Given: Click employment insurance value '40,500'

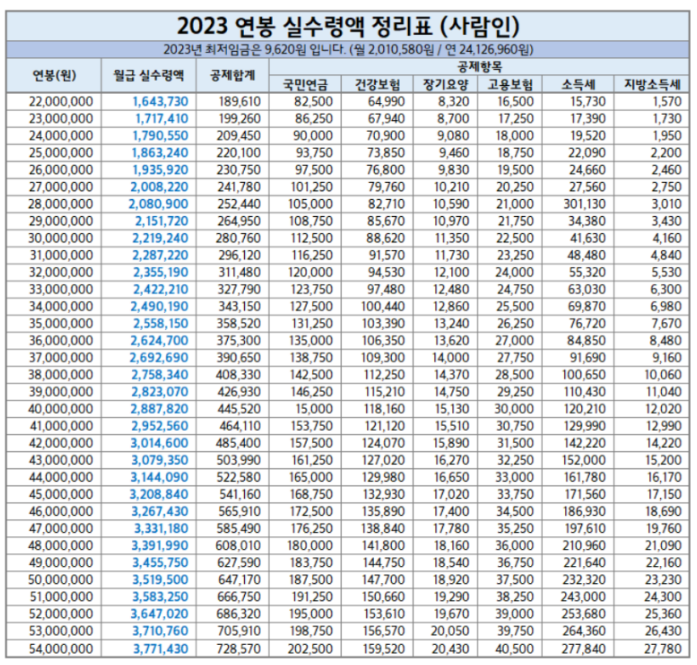Looking at the screenshot, I should pos(515,649).
